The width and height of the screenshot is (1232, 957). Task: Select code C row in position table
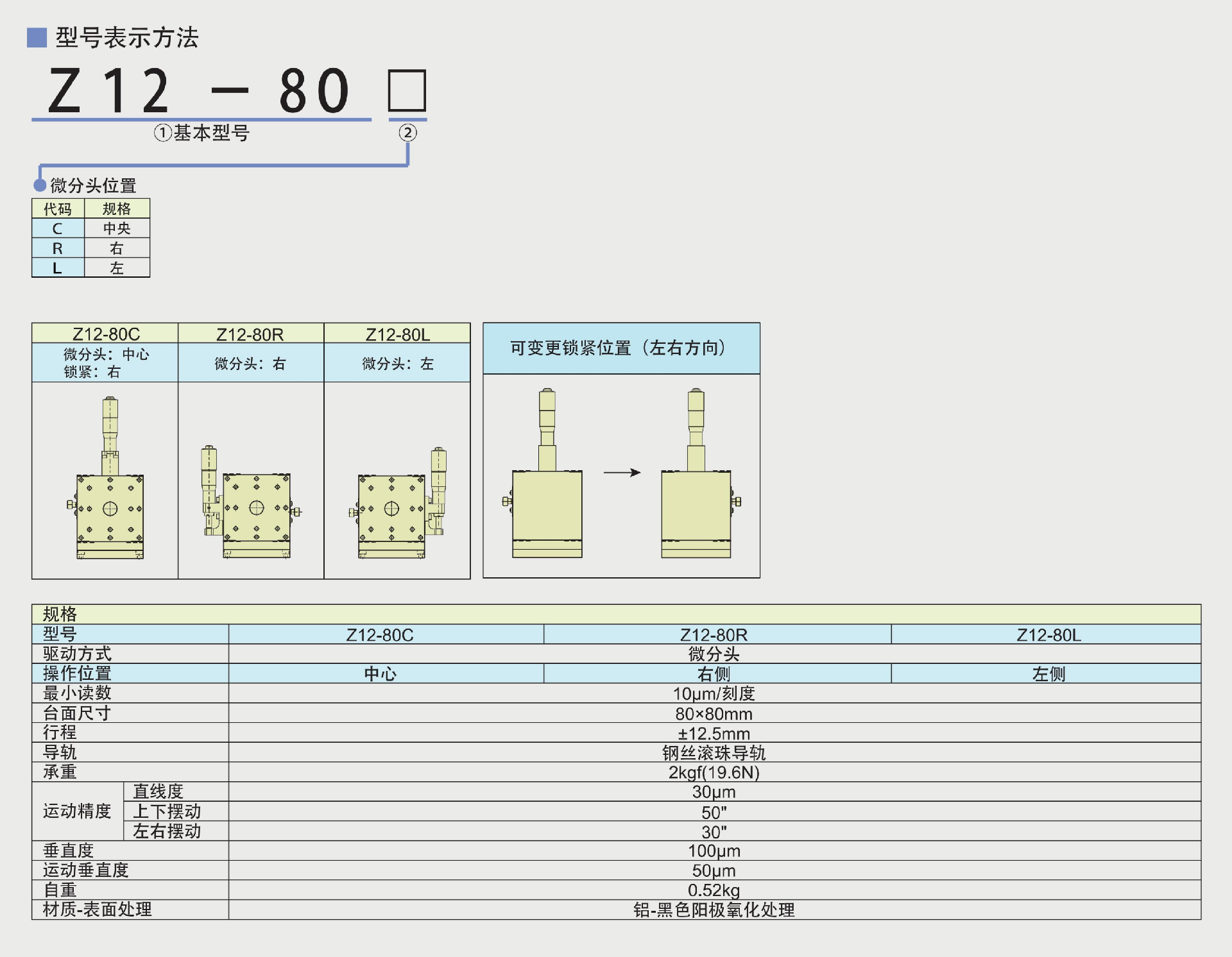[x=58, y=228]
